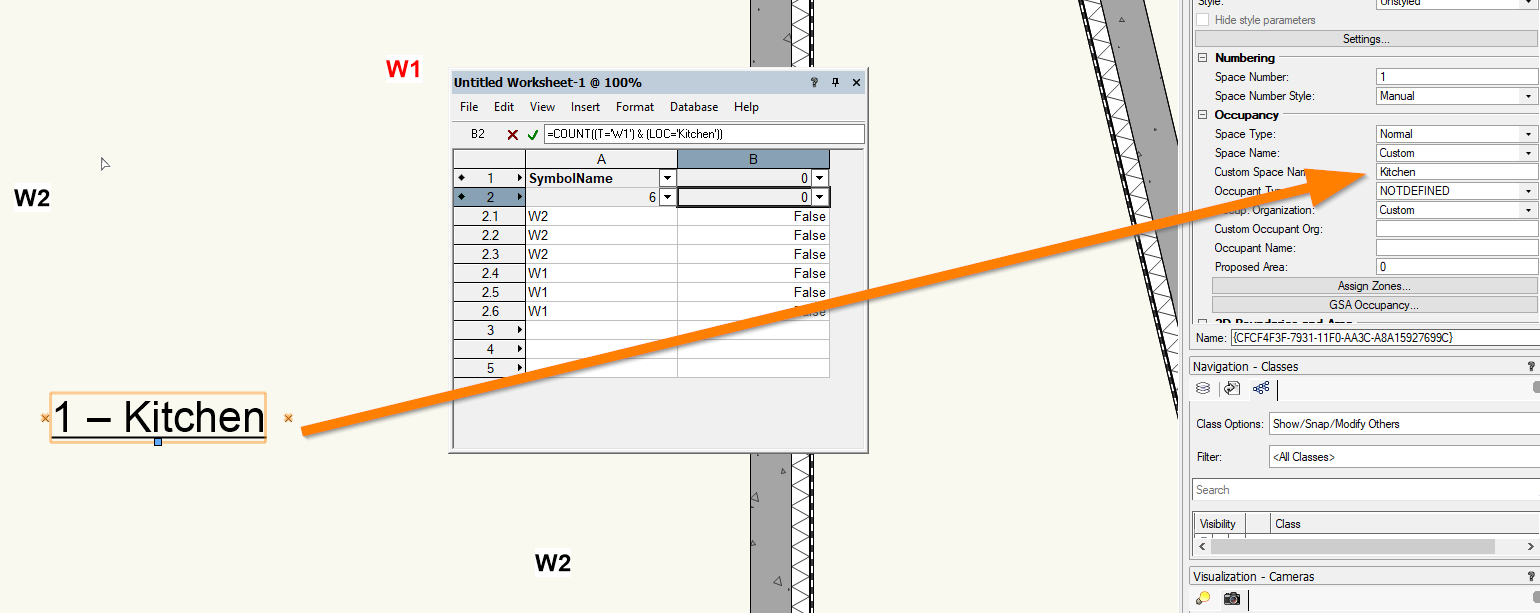The width and height of the screenshot is (1540, 613).
Task: Toggle Hide style parameters checkbox
Action: (1203, 20)
